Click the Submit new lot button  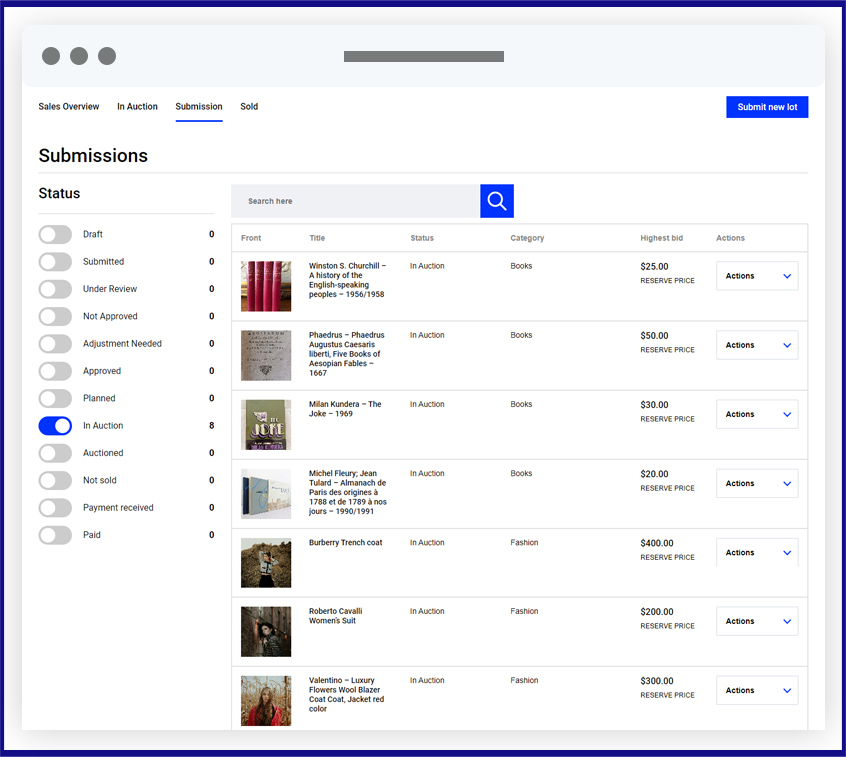pos(767,107)
